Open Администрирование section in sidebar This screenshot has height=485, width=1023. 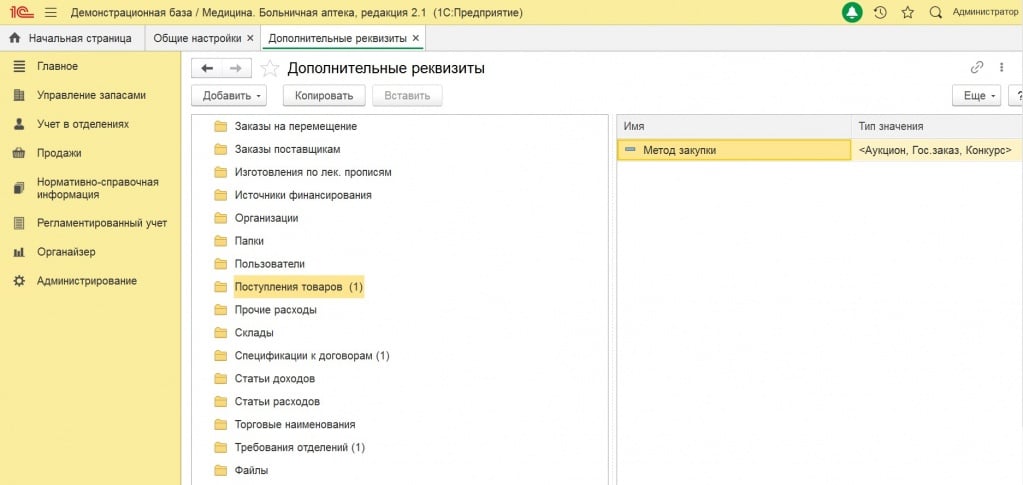coord(86,281)
